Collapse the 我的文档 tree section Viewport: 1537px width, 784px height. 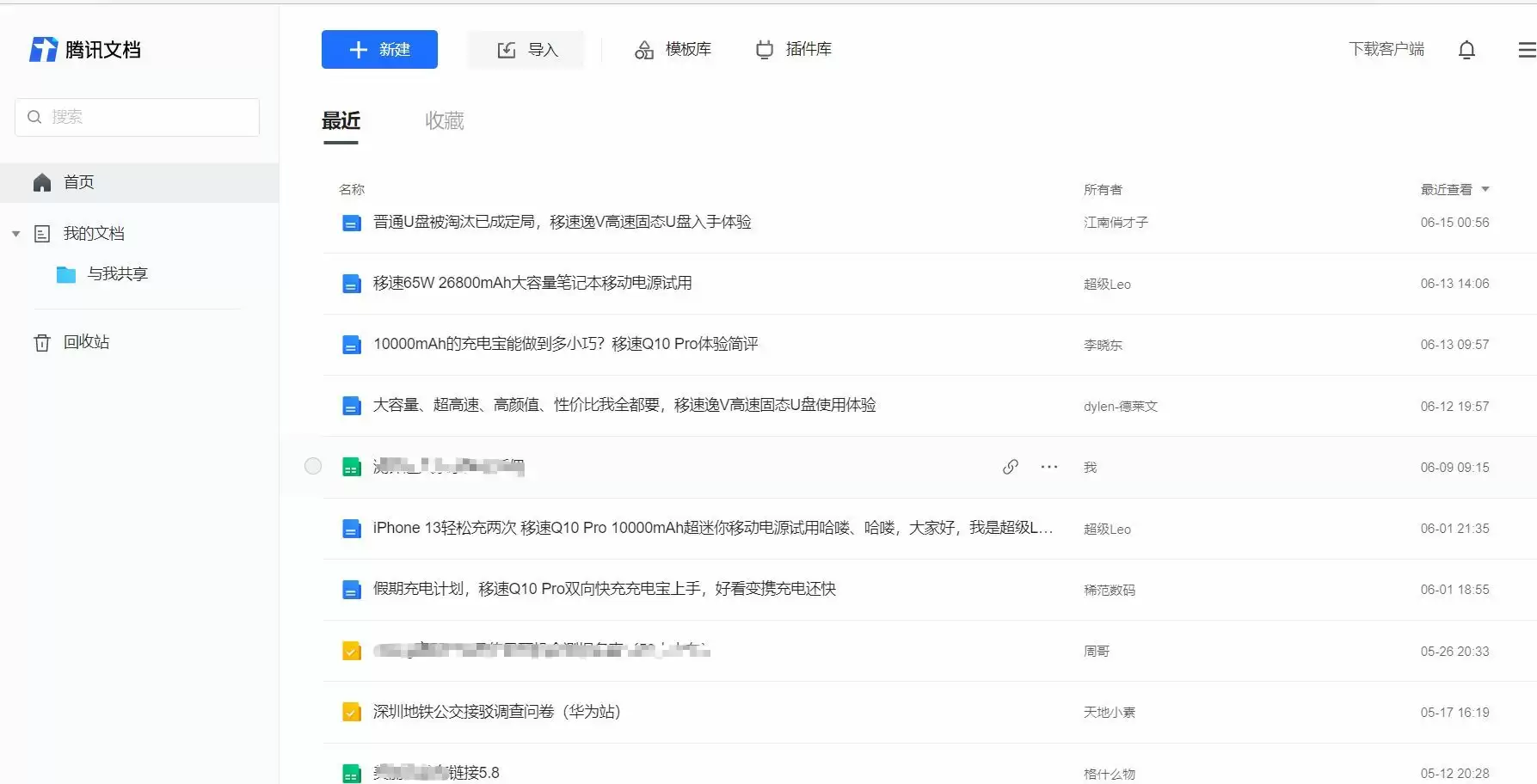(x=15, y=233)
